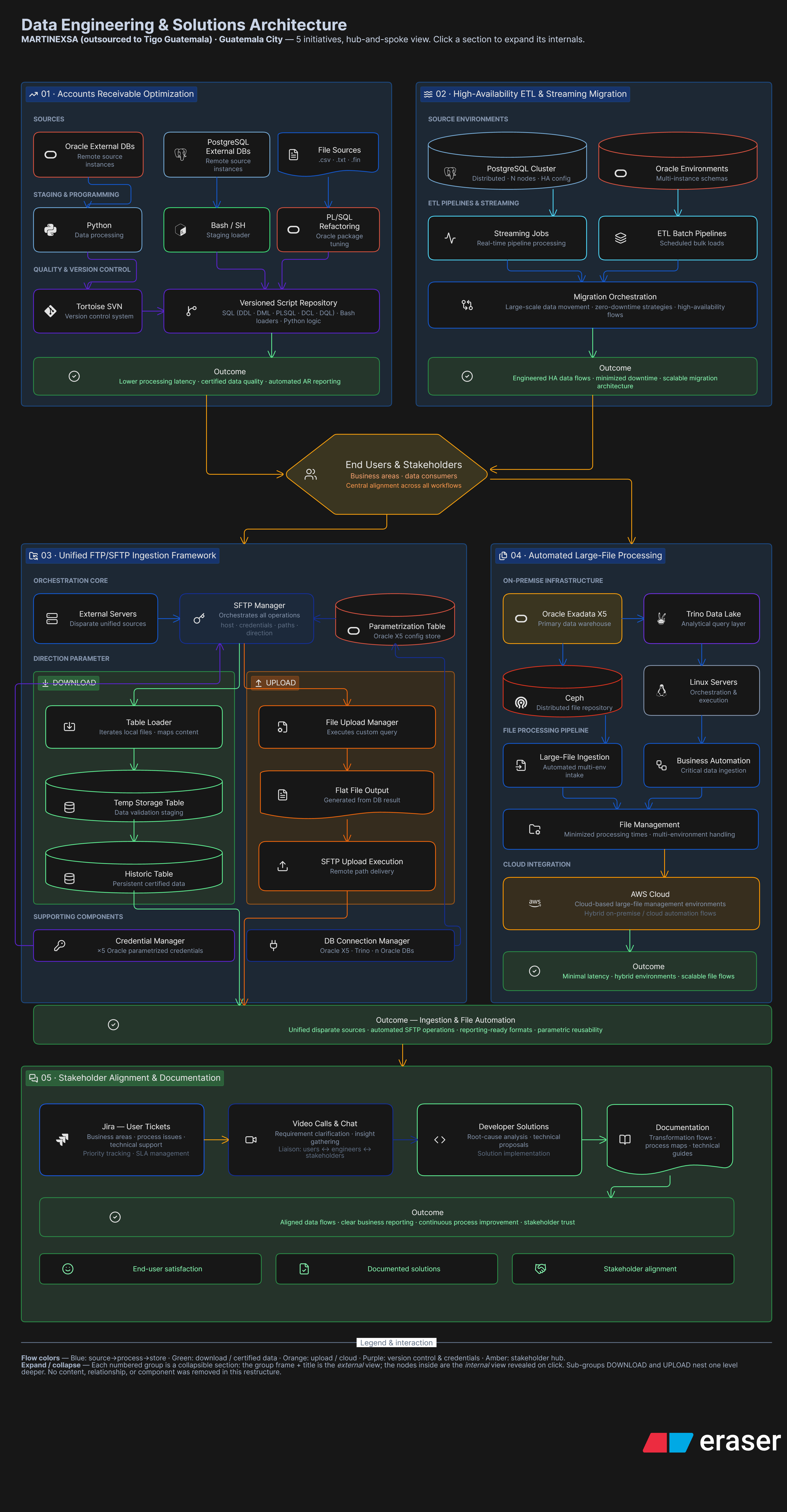Click the Jira logo icon in Jira — User Tickets
The height and width of the screenshot is (1512, 787).
tap(62, 1140)
